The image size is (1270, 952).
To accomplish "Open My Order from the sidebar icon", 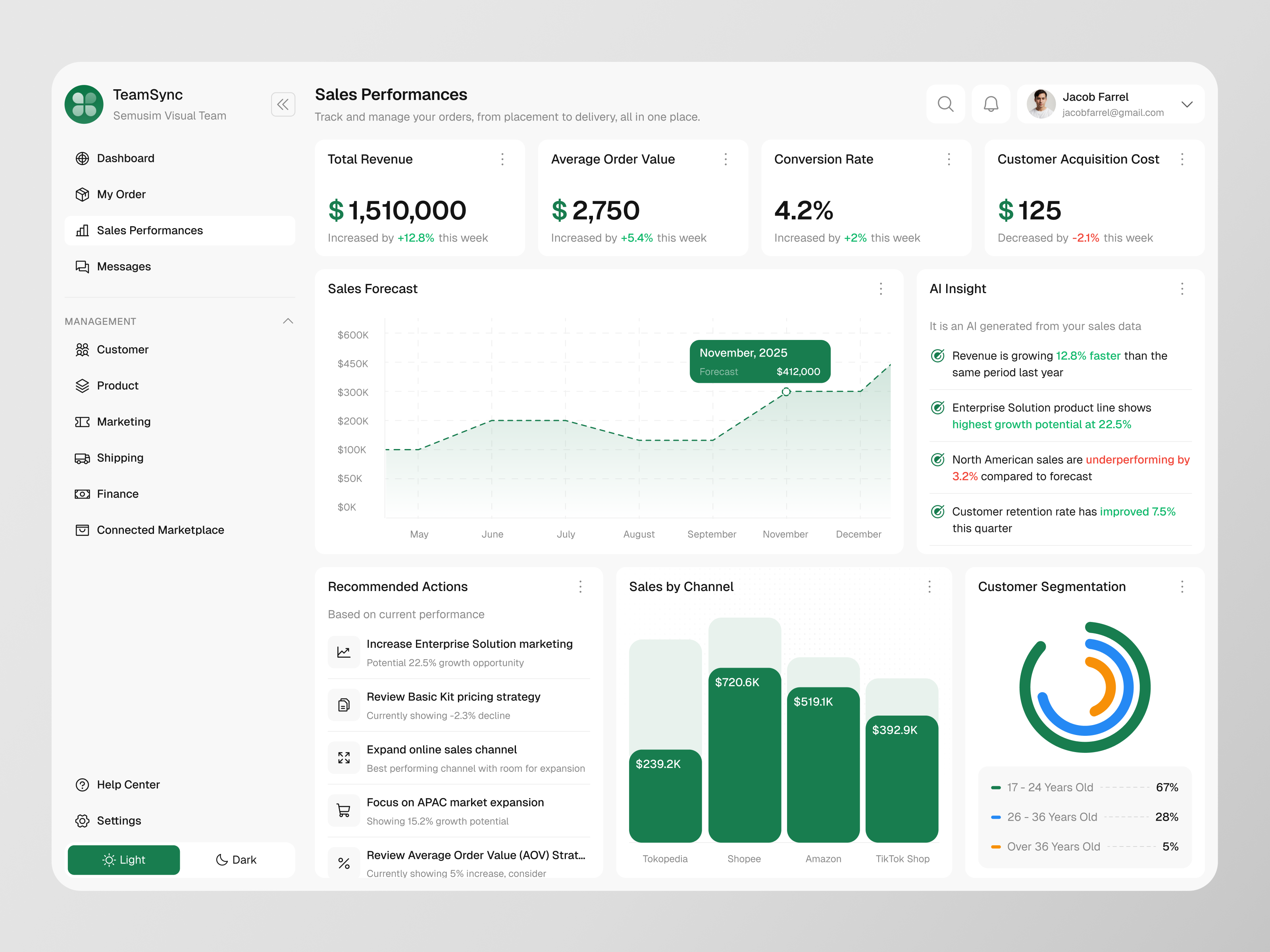I will pos(83,194).
